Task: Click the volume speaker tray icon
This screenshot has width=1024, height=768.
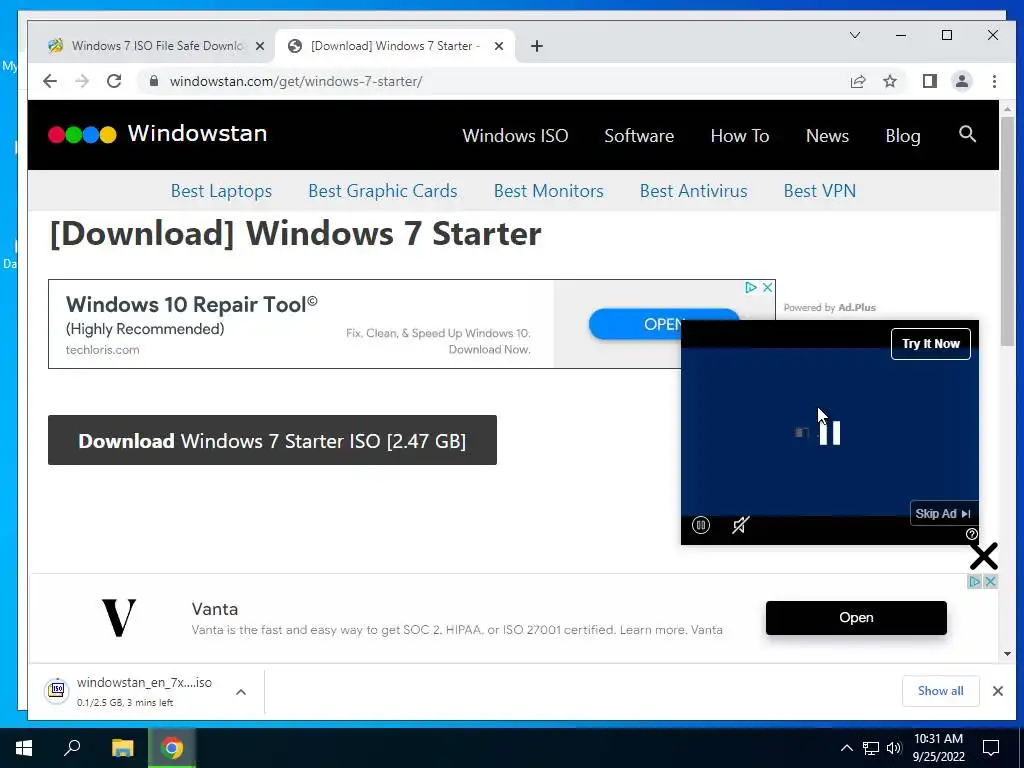Action: [x=894, y=748]
